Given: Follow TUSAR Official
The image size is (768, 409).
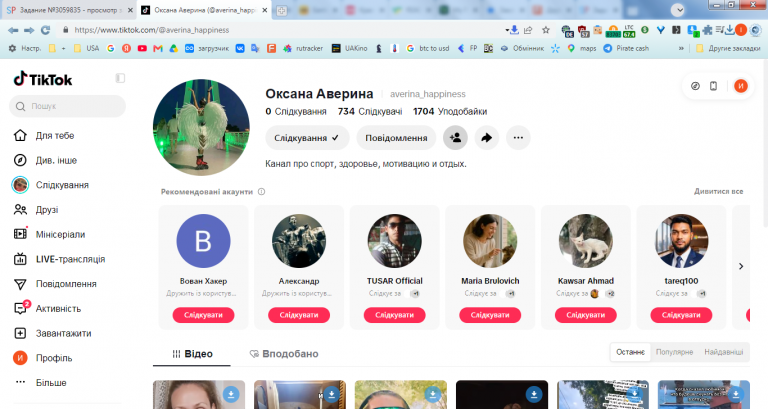Looking at the screenshot, I should (394, 315).
